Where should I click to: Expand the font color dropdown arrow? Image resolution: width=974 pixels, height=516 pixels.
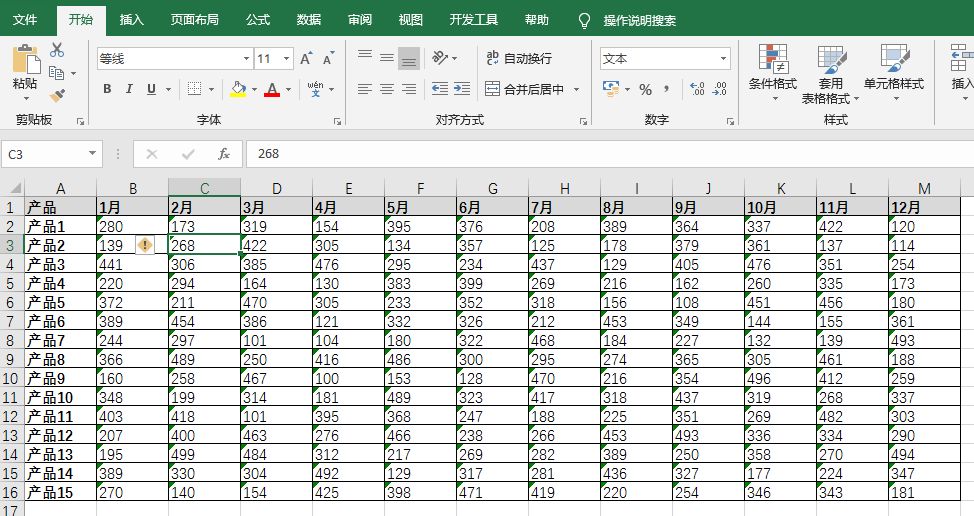(288, 89)
